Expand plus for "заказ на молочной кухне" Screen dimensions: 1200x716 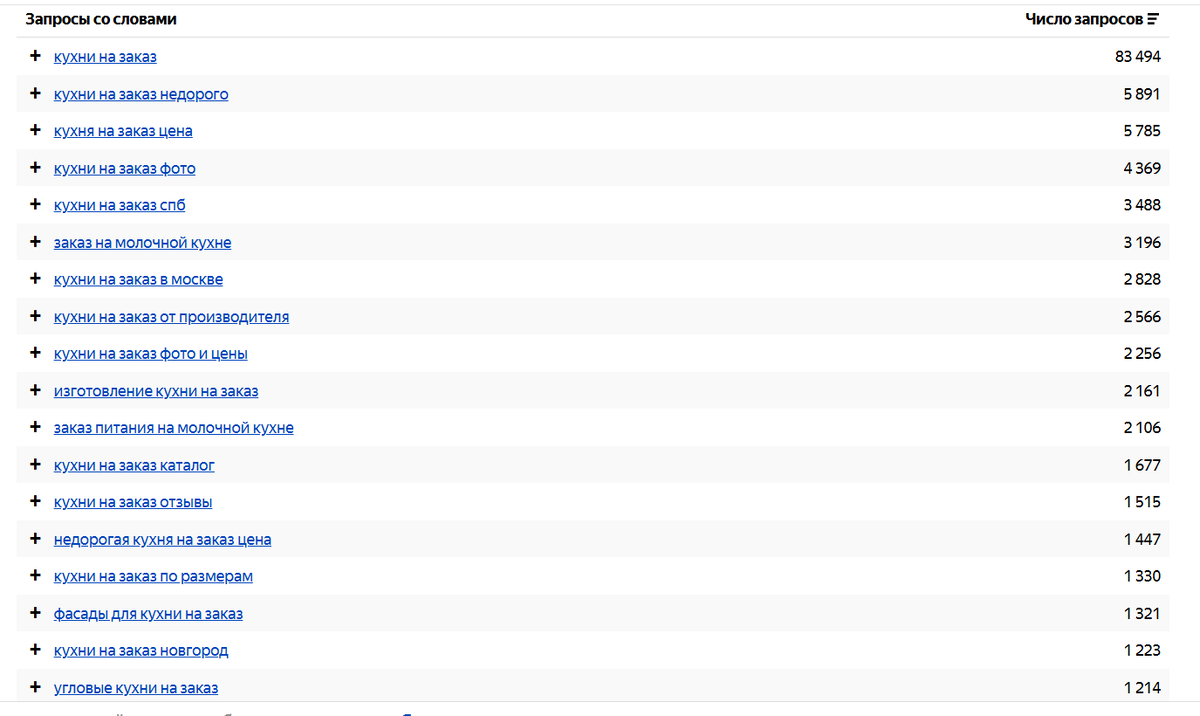pyautogui.click(x=35, y=242)
